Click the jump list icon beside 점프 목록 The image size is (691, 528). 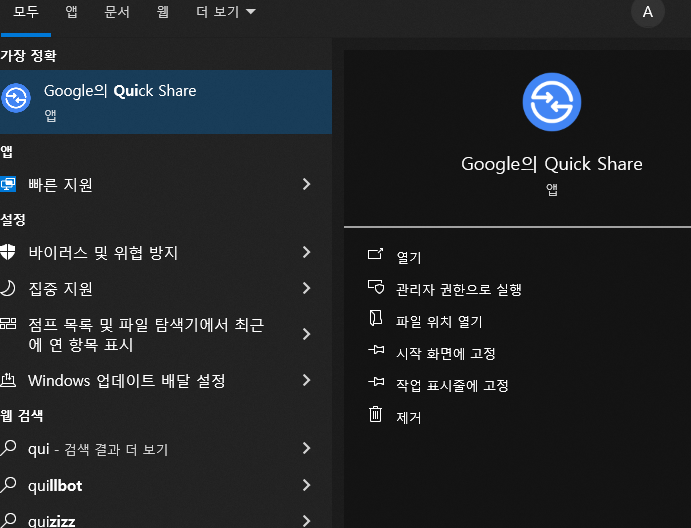(8, 324)
